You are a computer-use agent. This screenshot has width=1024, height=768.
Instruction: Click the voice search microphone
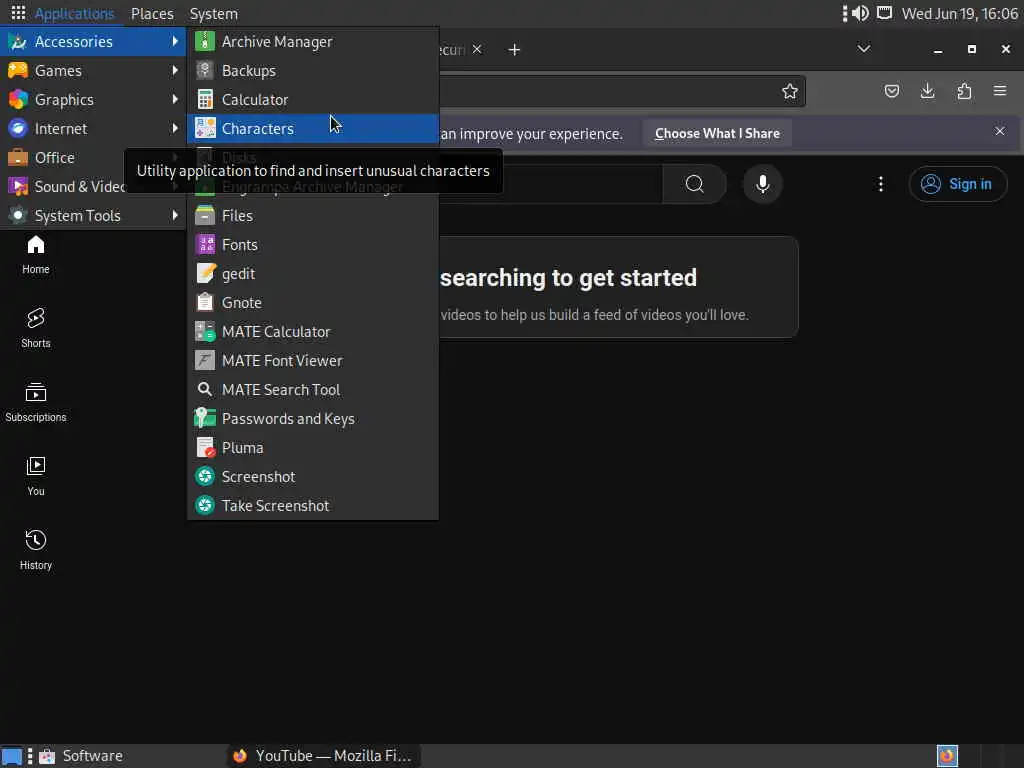pyautogui.click(x=762, y=184)
